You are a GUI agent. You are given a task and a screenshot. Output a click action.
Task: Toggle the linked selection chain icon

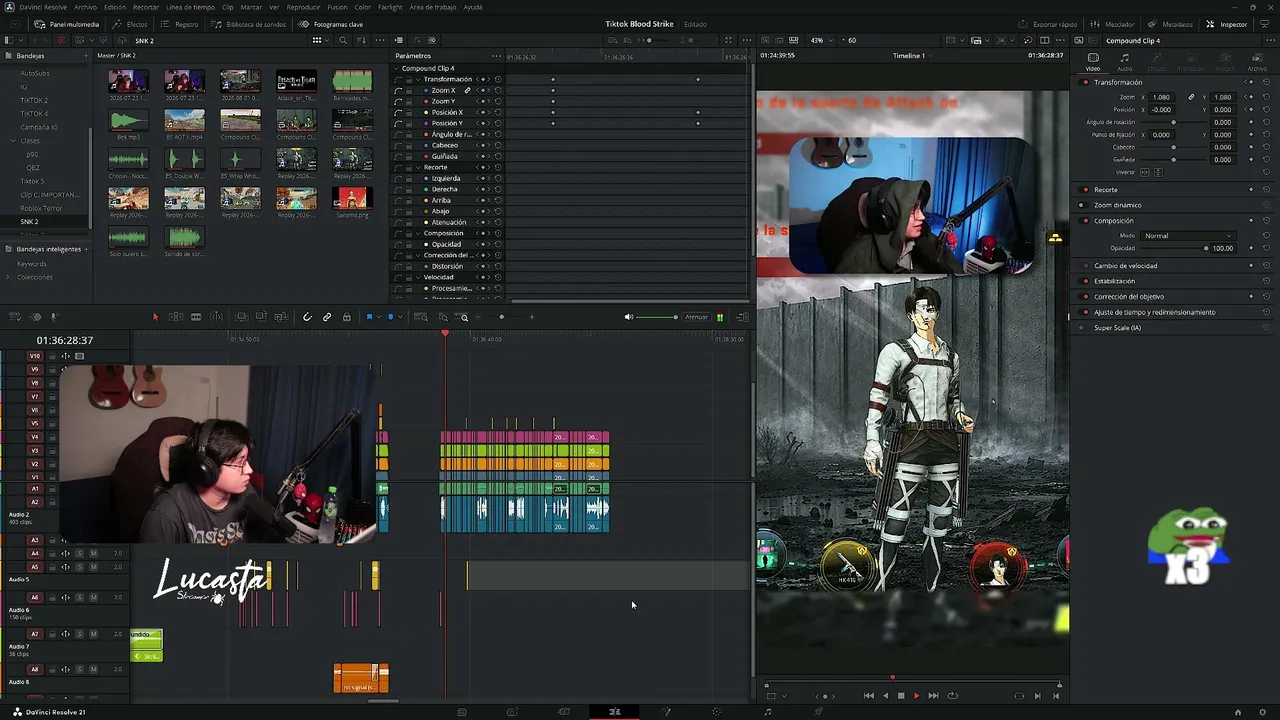[x=327, y=317]
